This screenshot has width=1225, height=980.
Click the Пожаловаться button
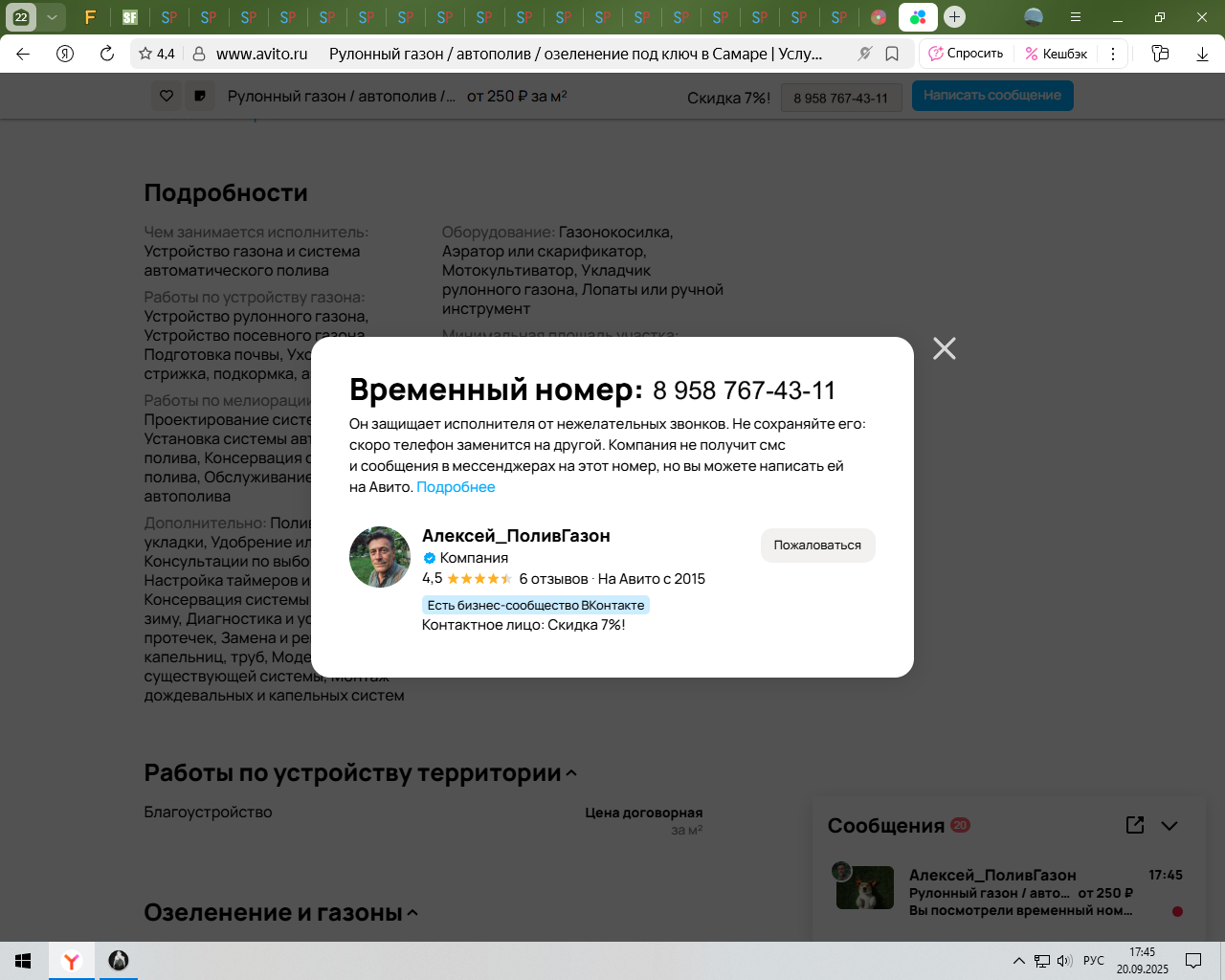817,546
